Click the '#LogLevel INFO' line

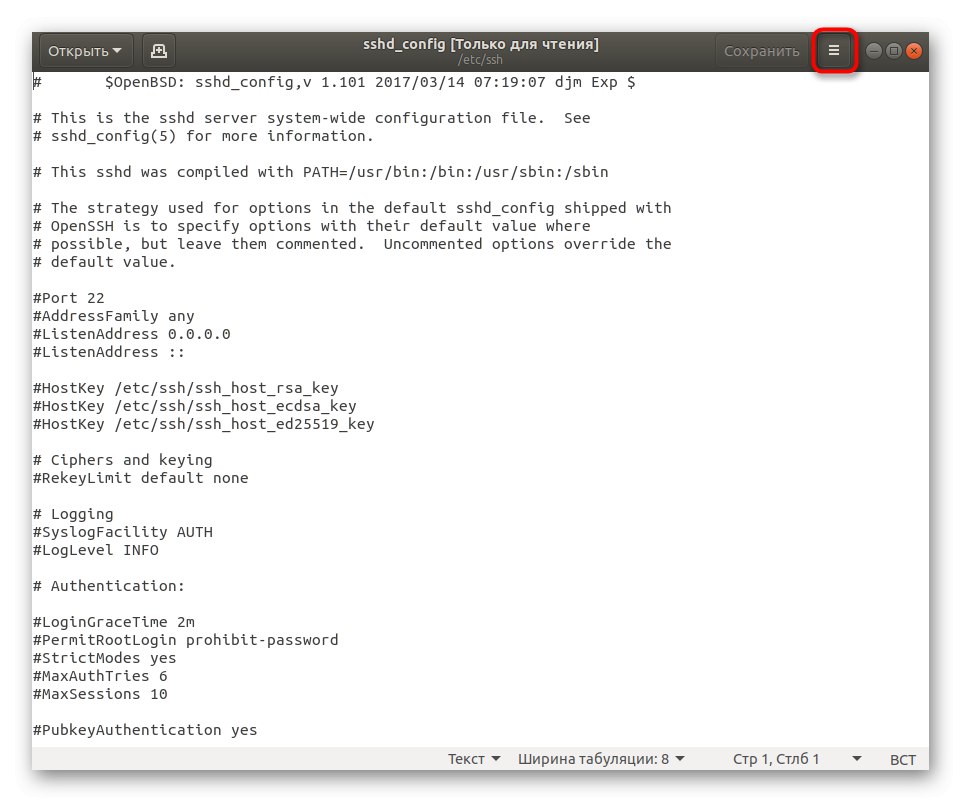[x=96, y=550]
